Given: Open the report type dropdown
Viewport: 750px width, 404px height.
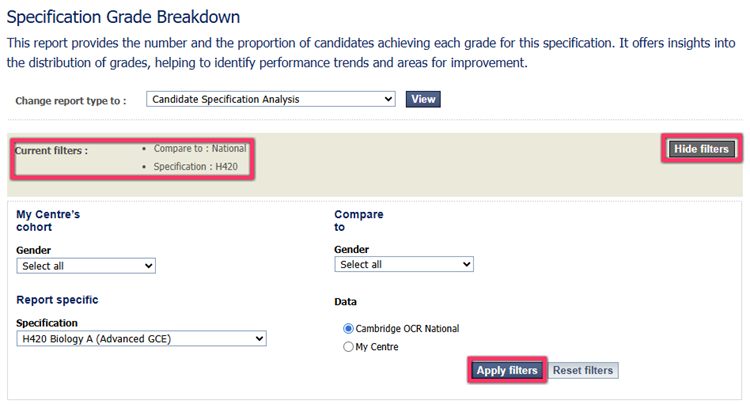Looking at the screenshot, I should coord(271,99).
